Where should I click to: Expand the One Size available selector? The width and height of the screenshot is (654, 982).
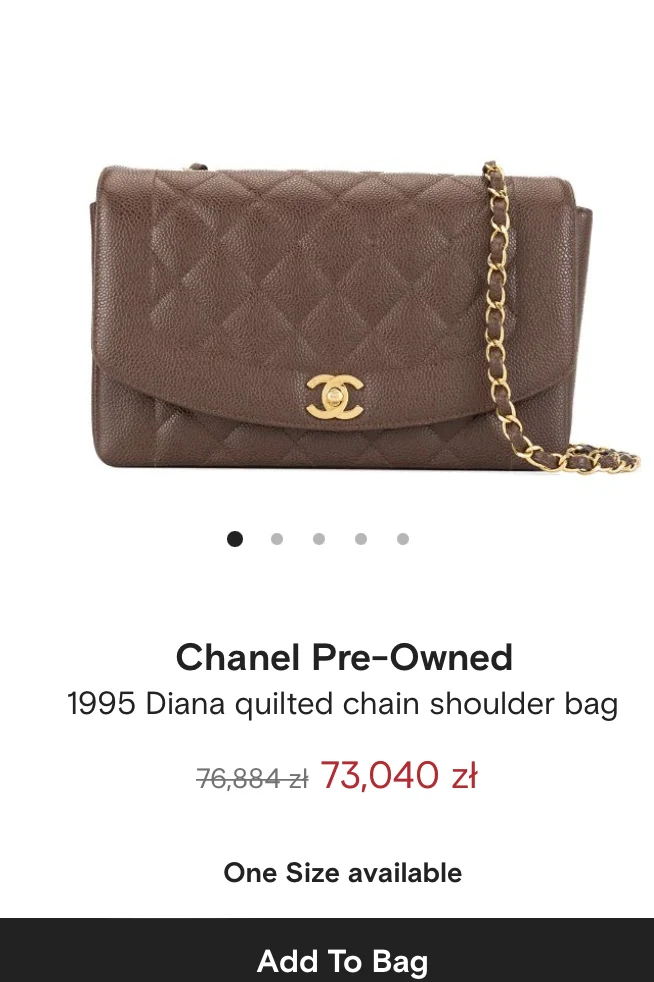click(x=343, y=872)
